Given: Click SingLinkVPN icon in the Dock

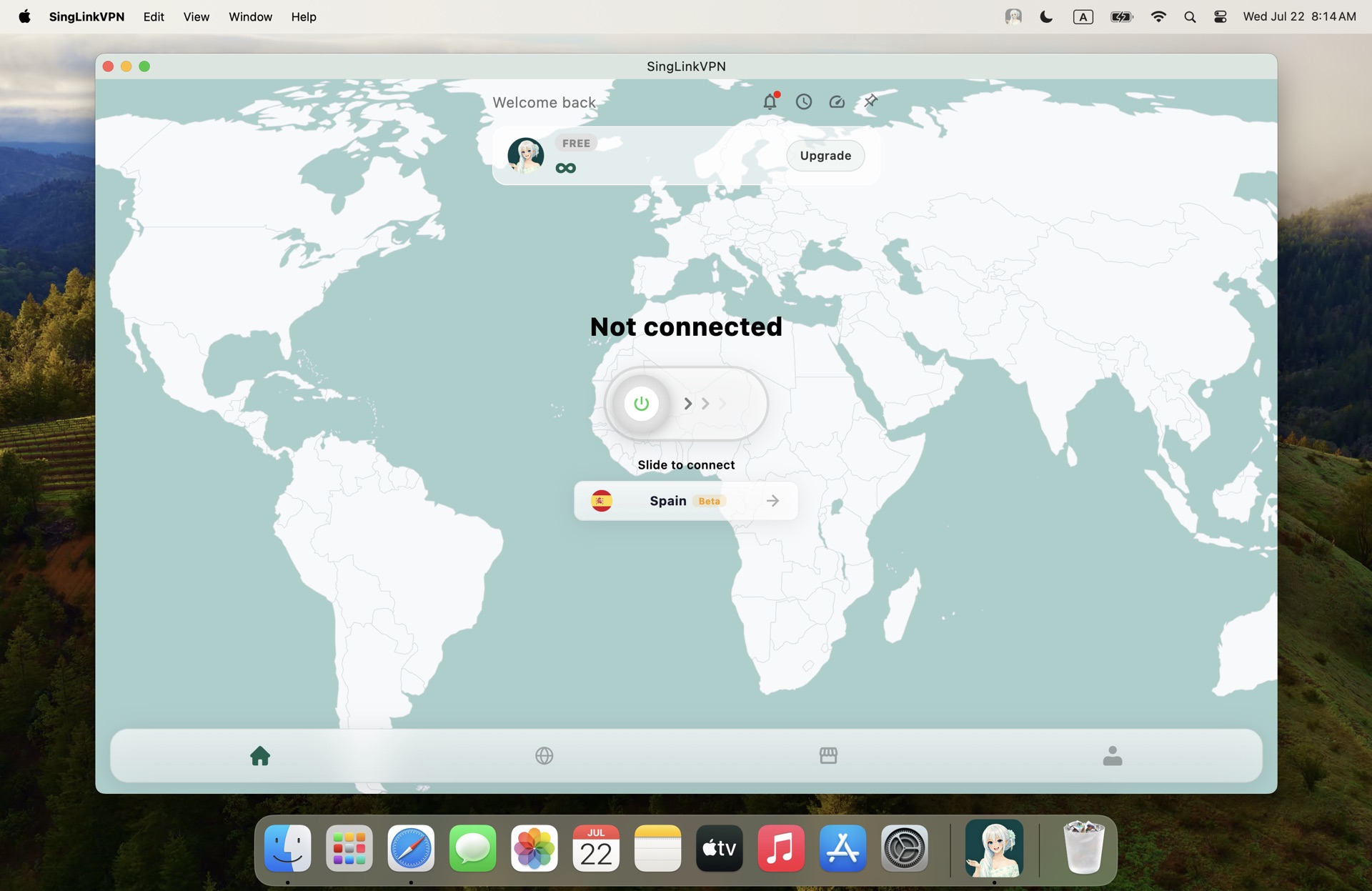Looking at the screenshot, I should tap(994, 848).
